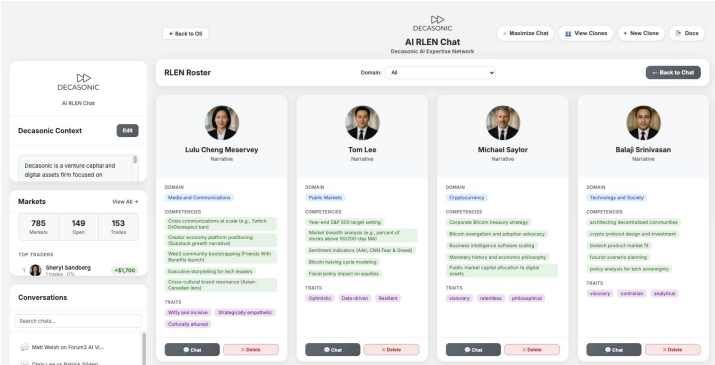Click the RLEN Roster heading
Viewport: 715px width, 365px height.
coord(187,73)
